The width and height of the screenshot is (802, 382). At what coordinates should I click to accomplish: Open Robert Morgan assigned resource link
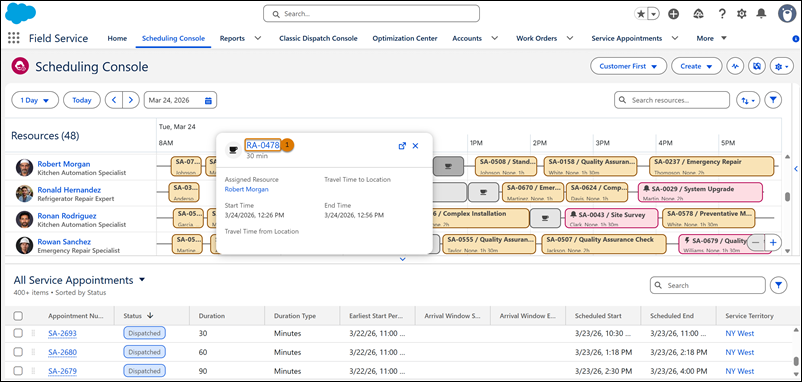pyautogui.click(x=247, y=189)
